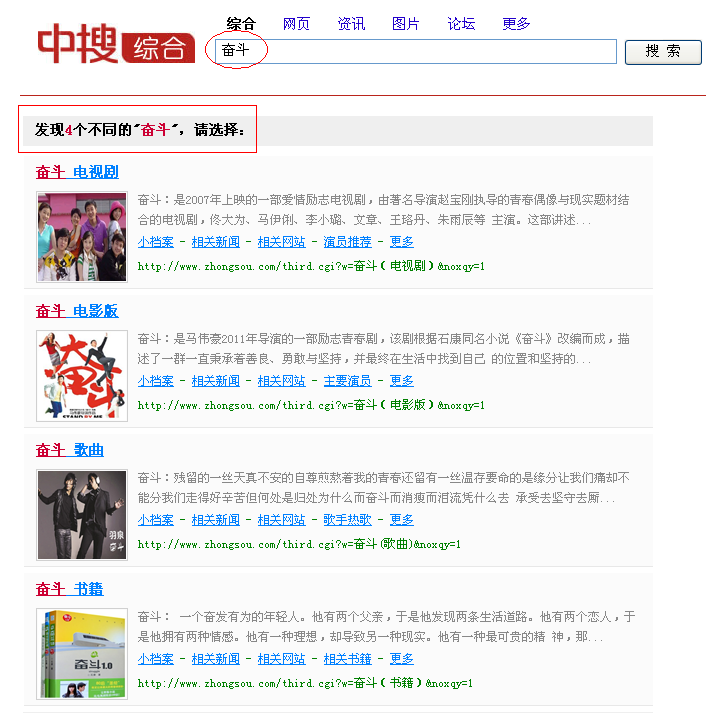Viewport: 706px width, 713px height.
Task: Open the 奋斗 电影版 result title
Action: 77,311
